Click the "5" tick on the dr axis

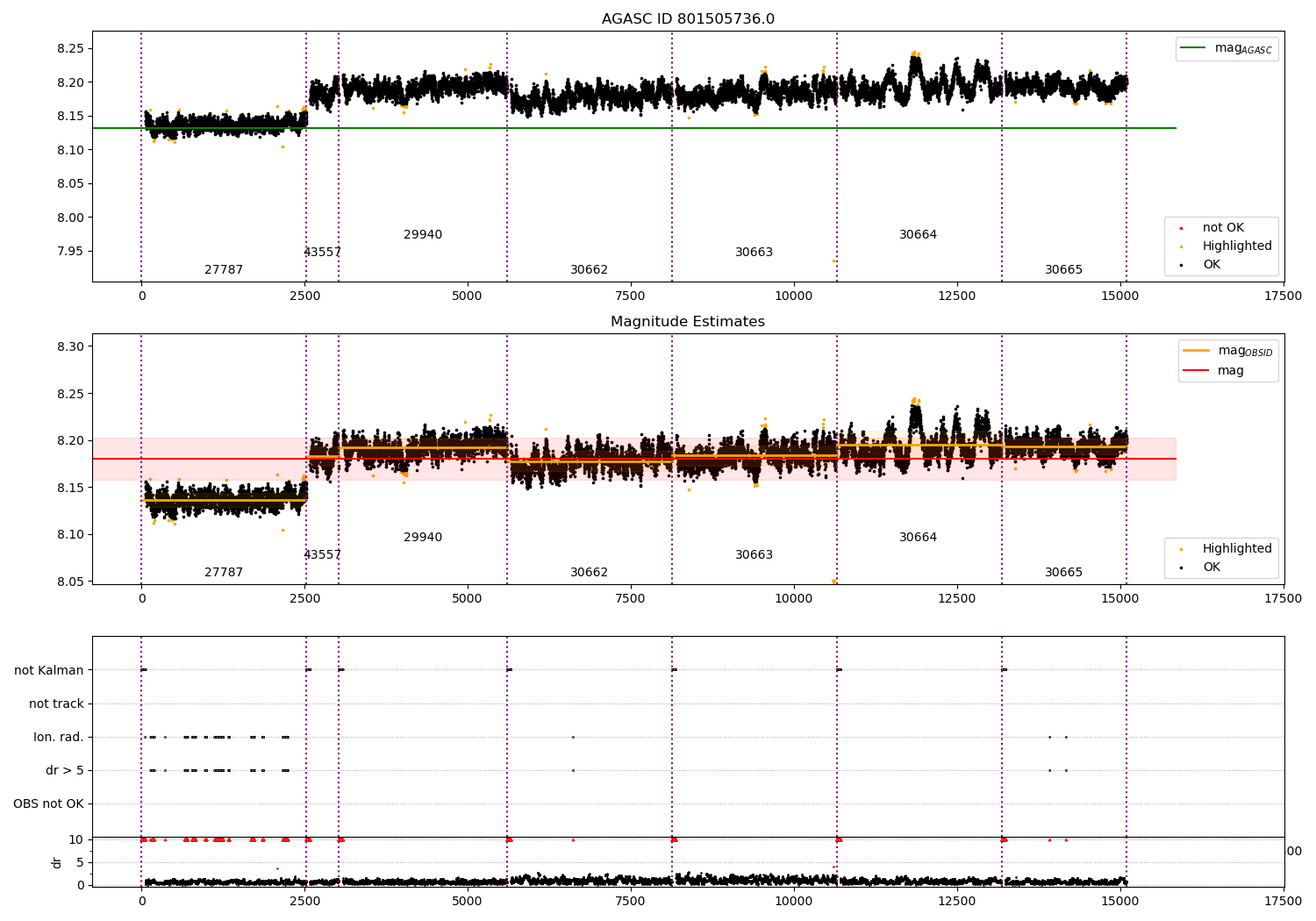click(82, 863)
